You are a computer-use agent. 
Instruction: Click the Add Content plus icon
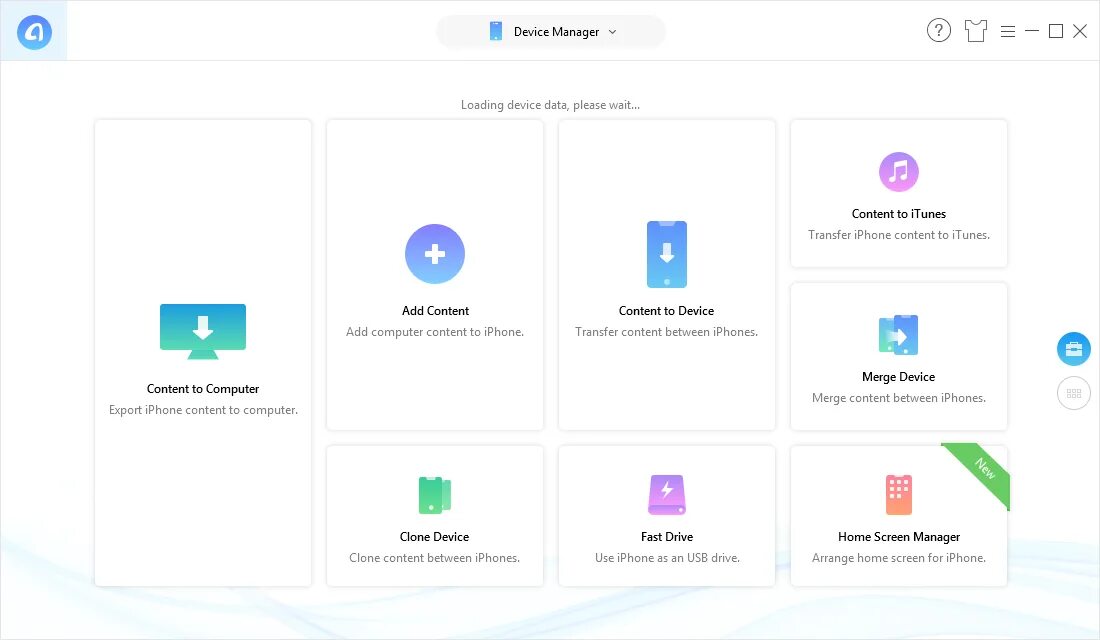tap(435, 254)
